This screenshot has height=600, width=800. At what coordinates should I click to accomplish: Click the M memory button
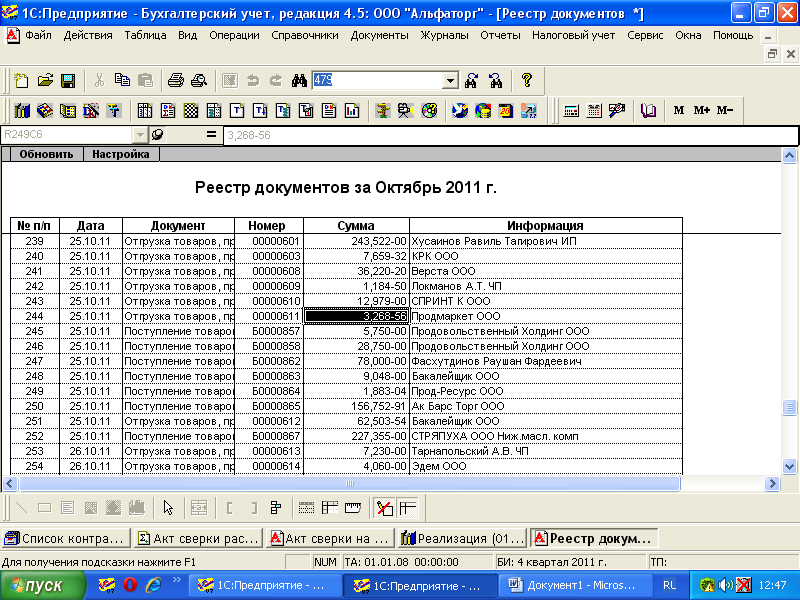(x=679, y=110)
